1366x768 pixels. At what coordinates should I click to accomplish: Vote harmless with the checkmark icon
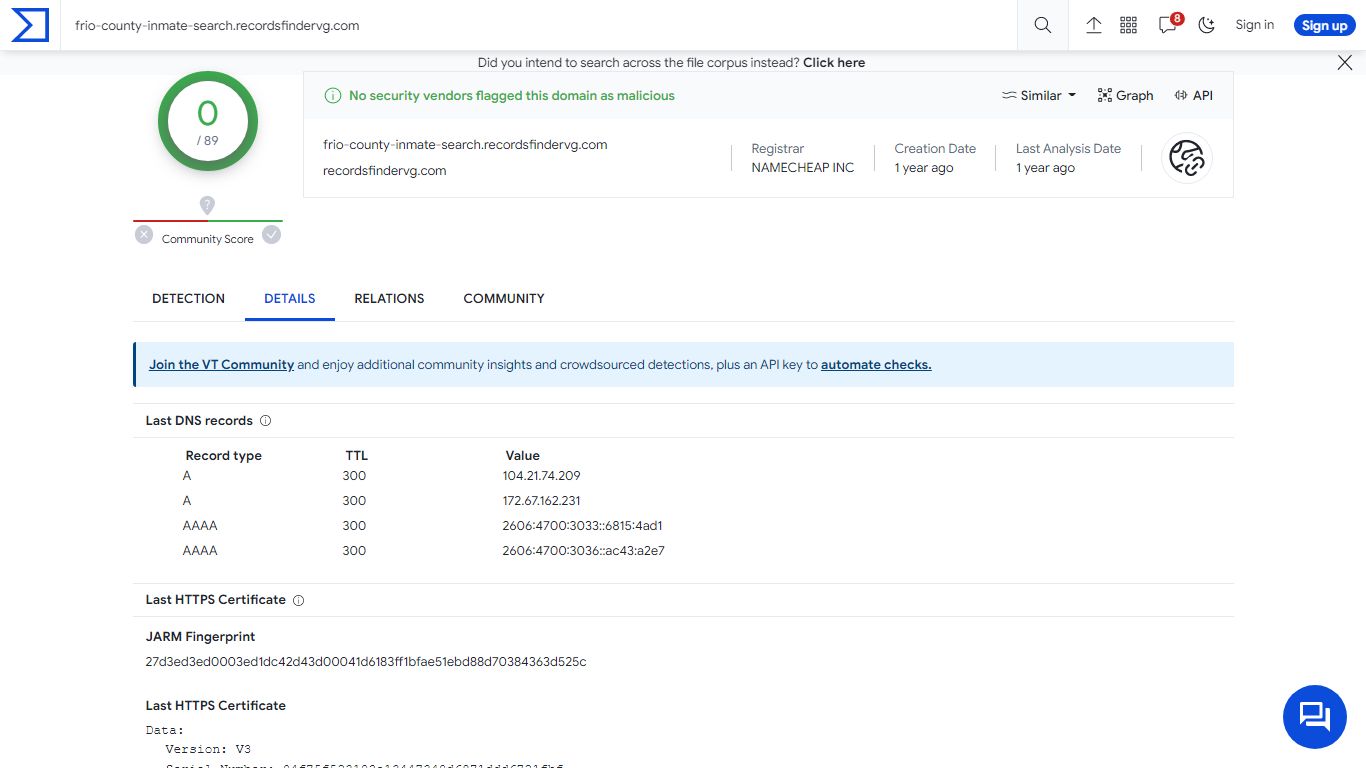[271, 235]
